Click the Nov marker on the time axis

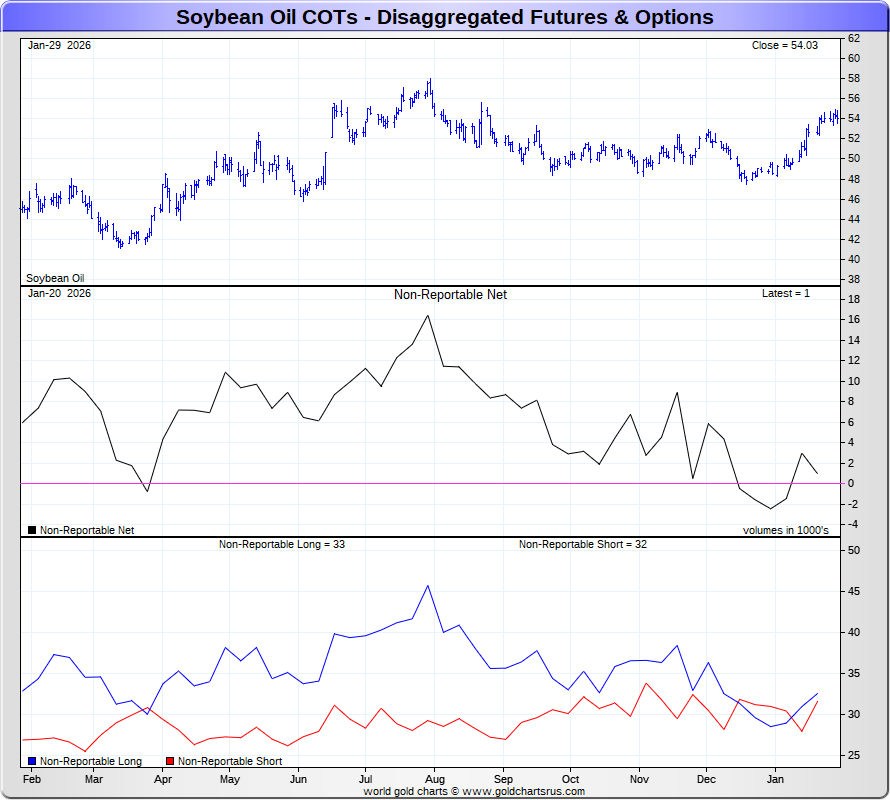click(639, 779)
